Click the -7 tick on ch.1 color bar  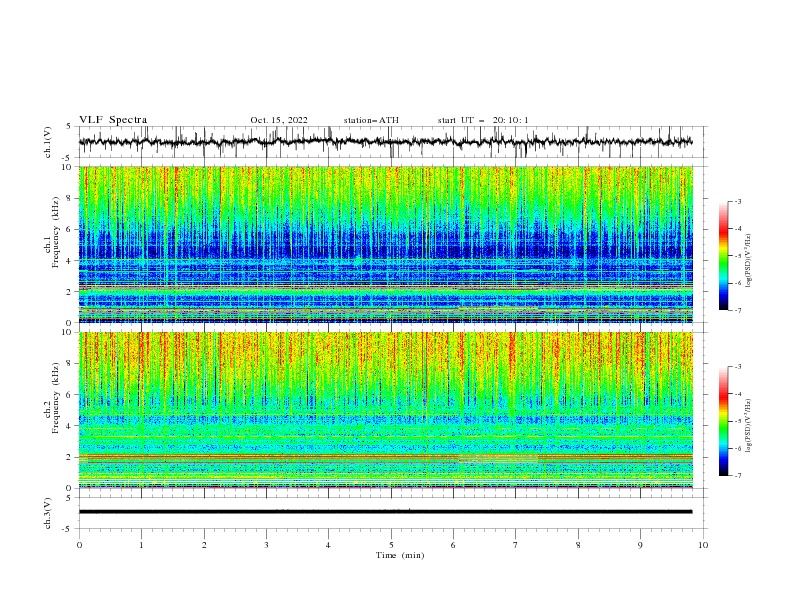738,310
